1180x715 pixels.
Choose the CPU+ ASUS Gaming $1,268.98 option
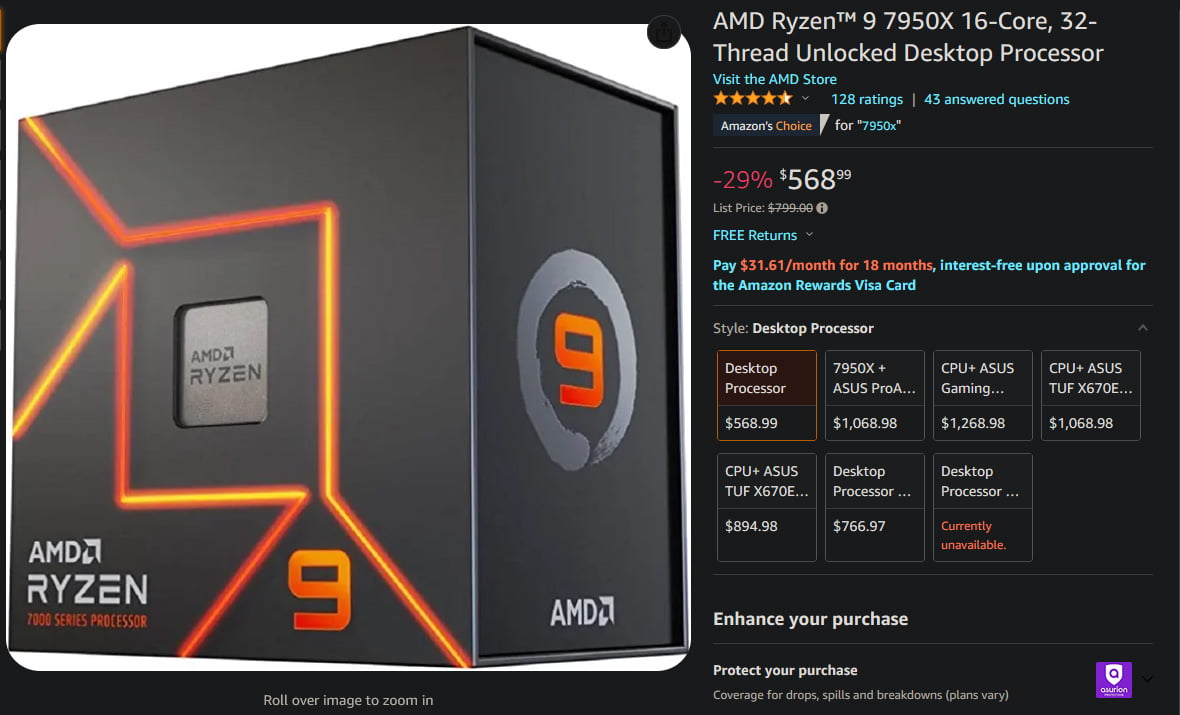982,395
